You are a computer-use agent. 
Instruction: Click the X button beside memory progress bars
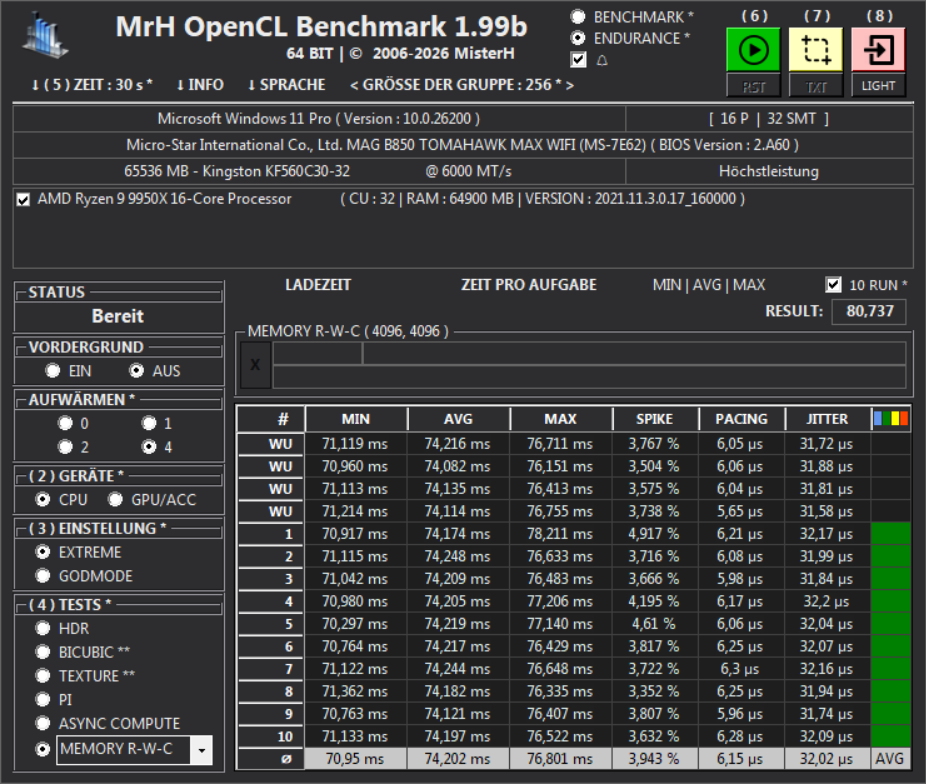[x=255, y=365]
